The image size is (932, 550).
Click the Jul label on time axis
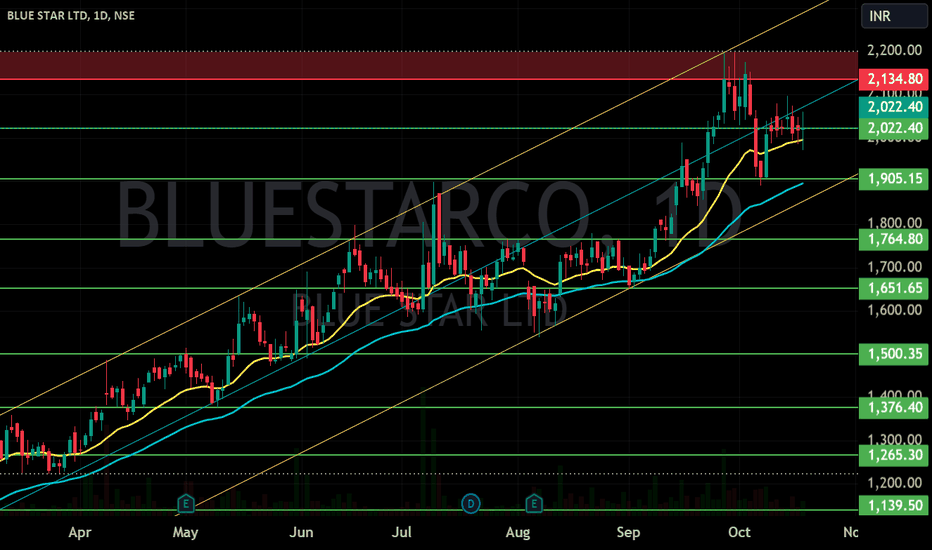[x=402, y=532]
